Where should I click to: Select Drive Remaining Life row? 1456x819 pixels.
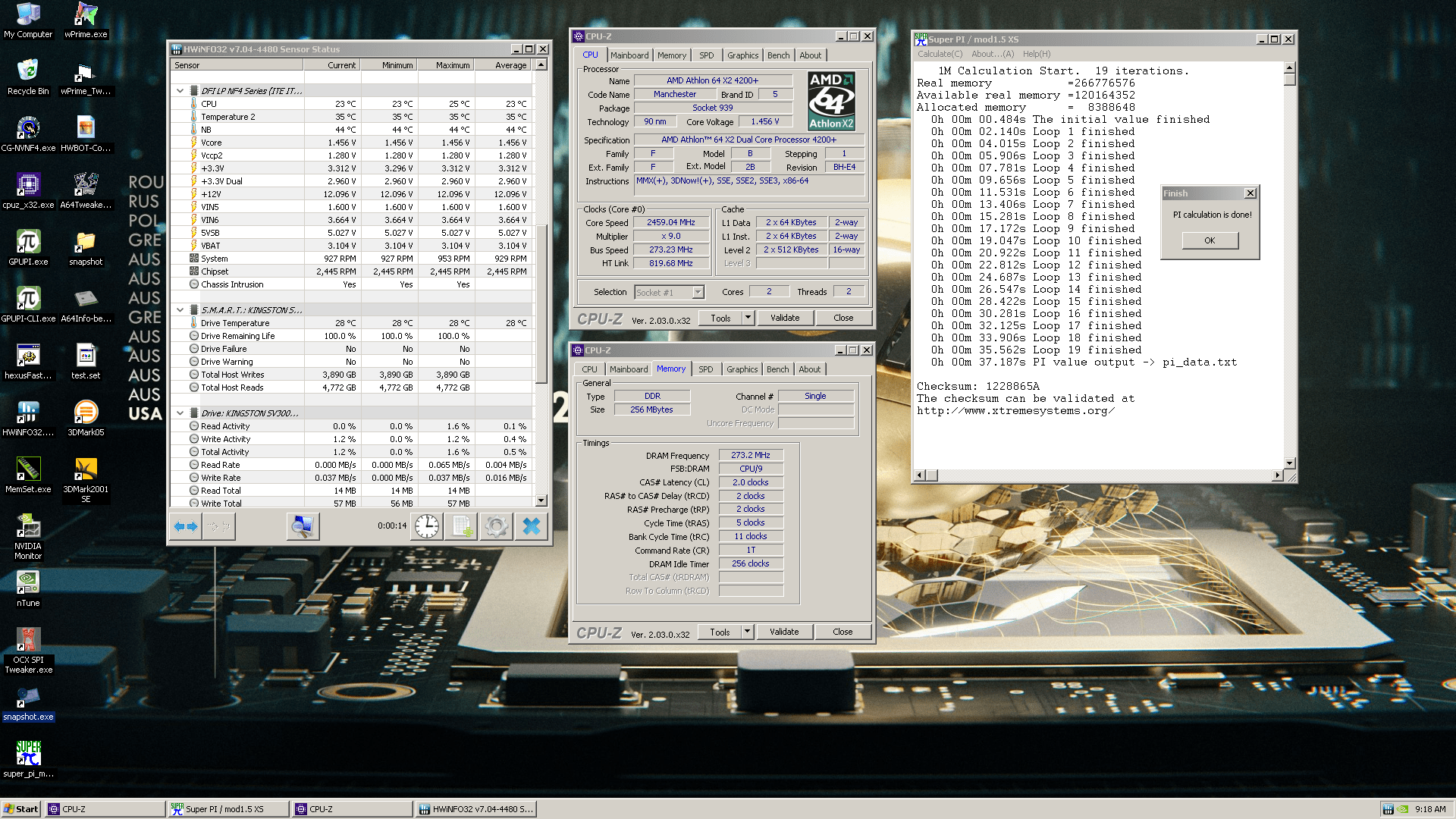[x=351, y=336]
